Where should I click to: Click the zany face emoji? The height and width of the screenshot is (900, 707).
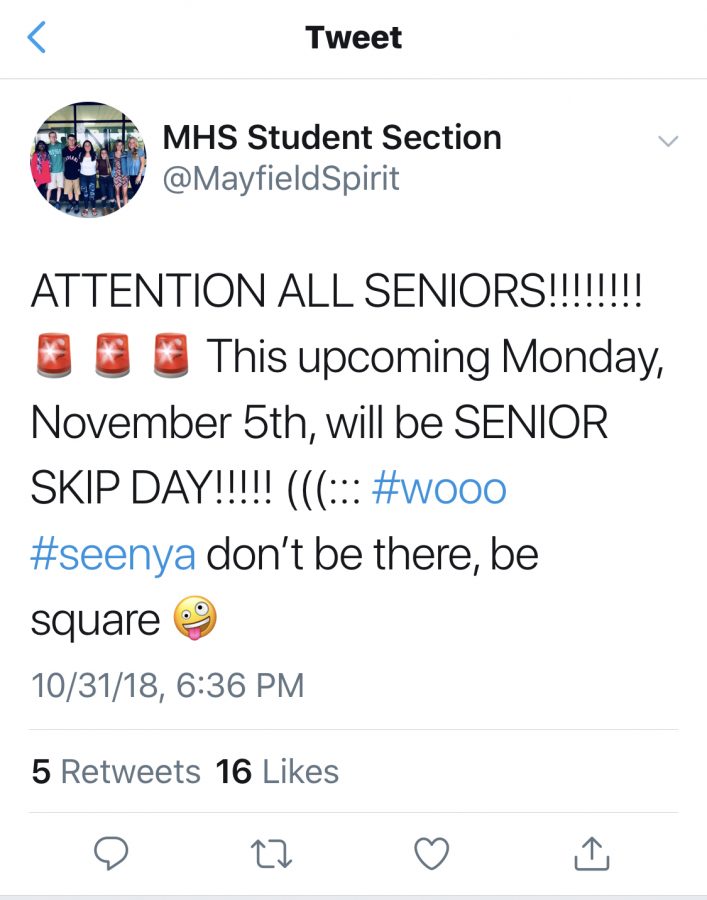(195, 618)
